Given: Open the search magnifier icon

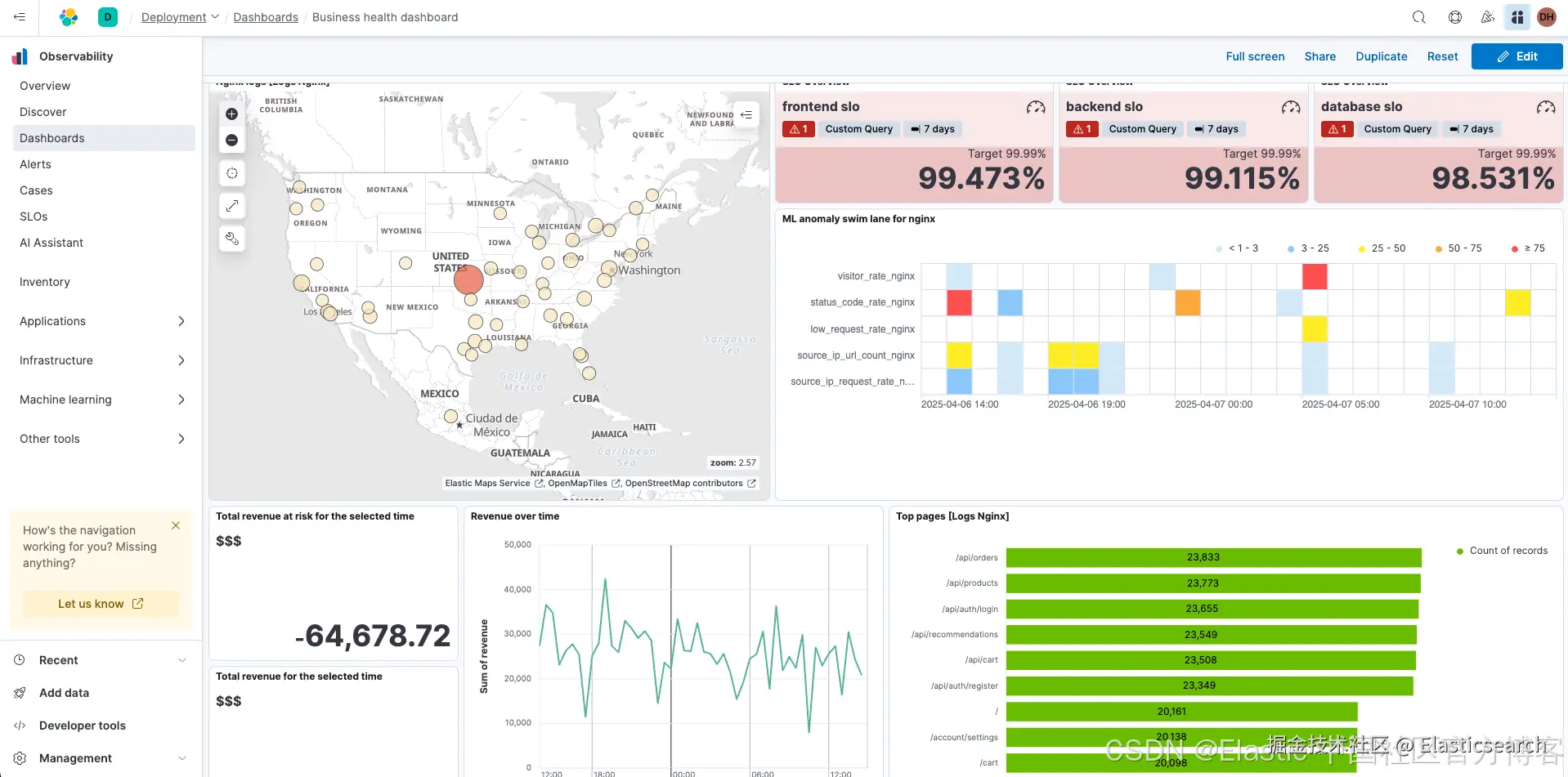Looking at the screenshot, I should point(1419,17).
